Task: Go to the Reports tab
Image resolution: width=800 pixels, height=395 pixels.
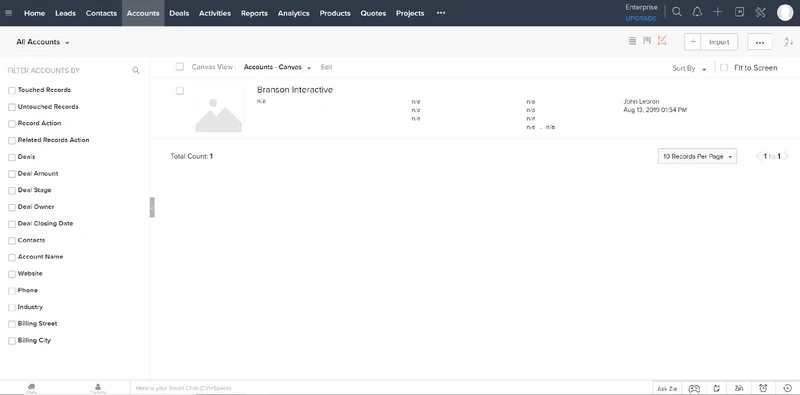Action: click(x=254, y=13)
